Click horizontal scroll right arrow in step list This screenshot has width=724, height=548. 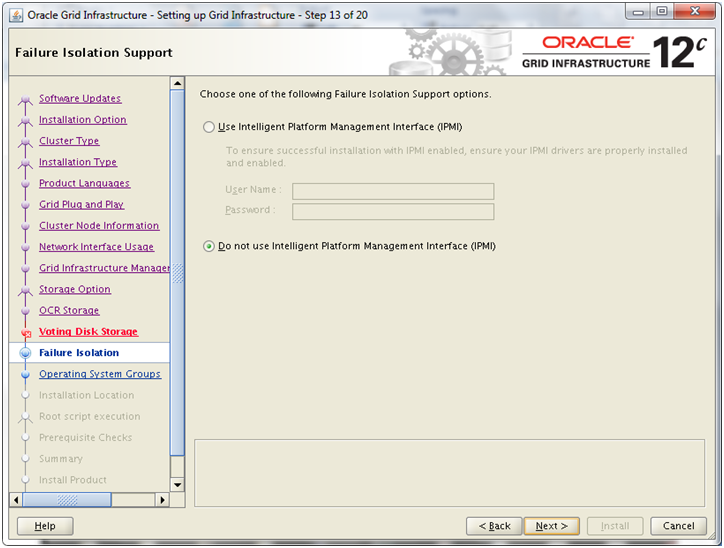coord(162,500)
